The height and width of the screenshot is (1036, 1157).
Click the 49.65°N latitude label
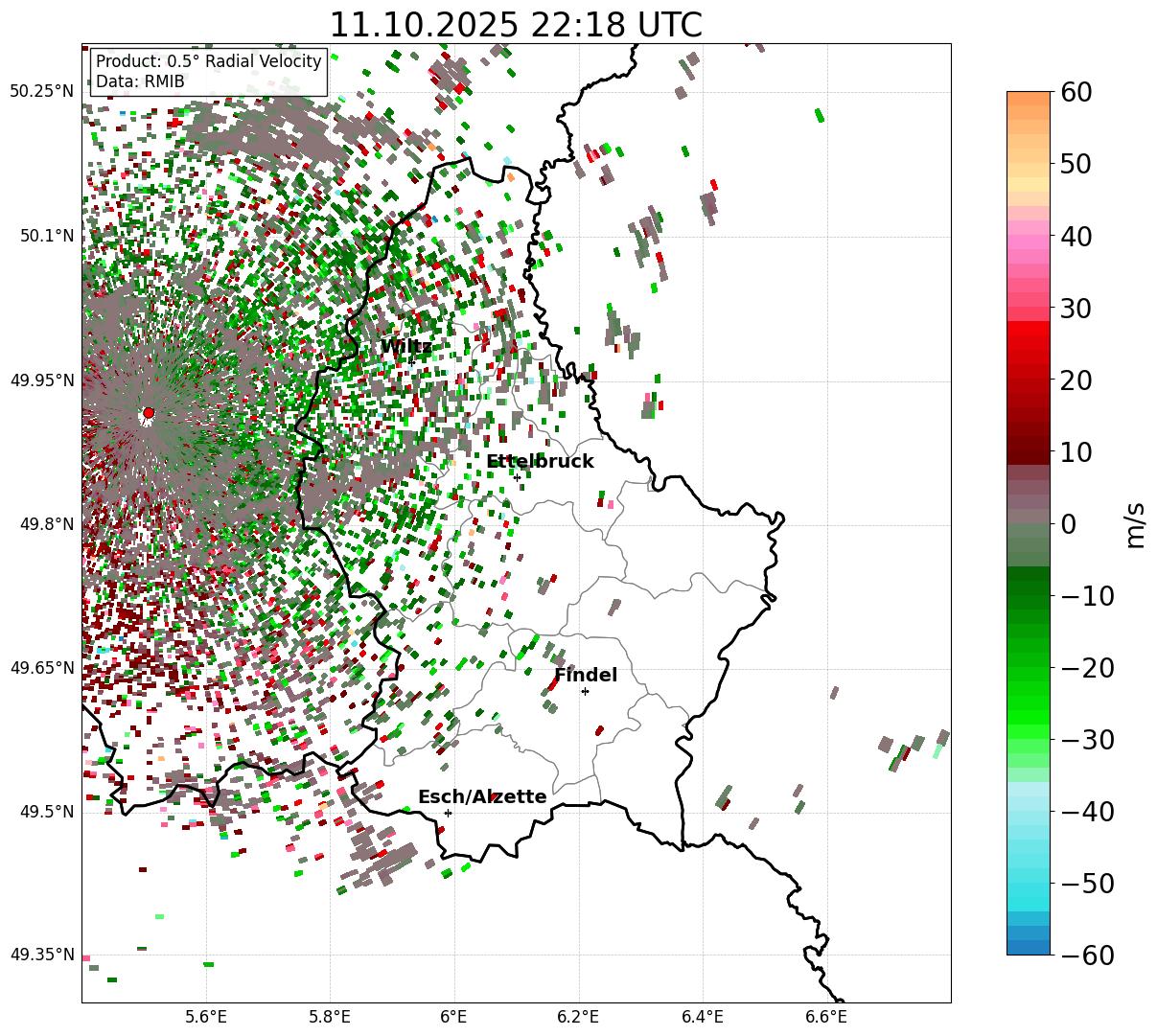[x=41, y=668]
